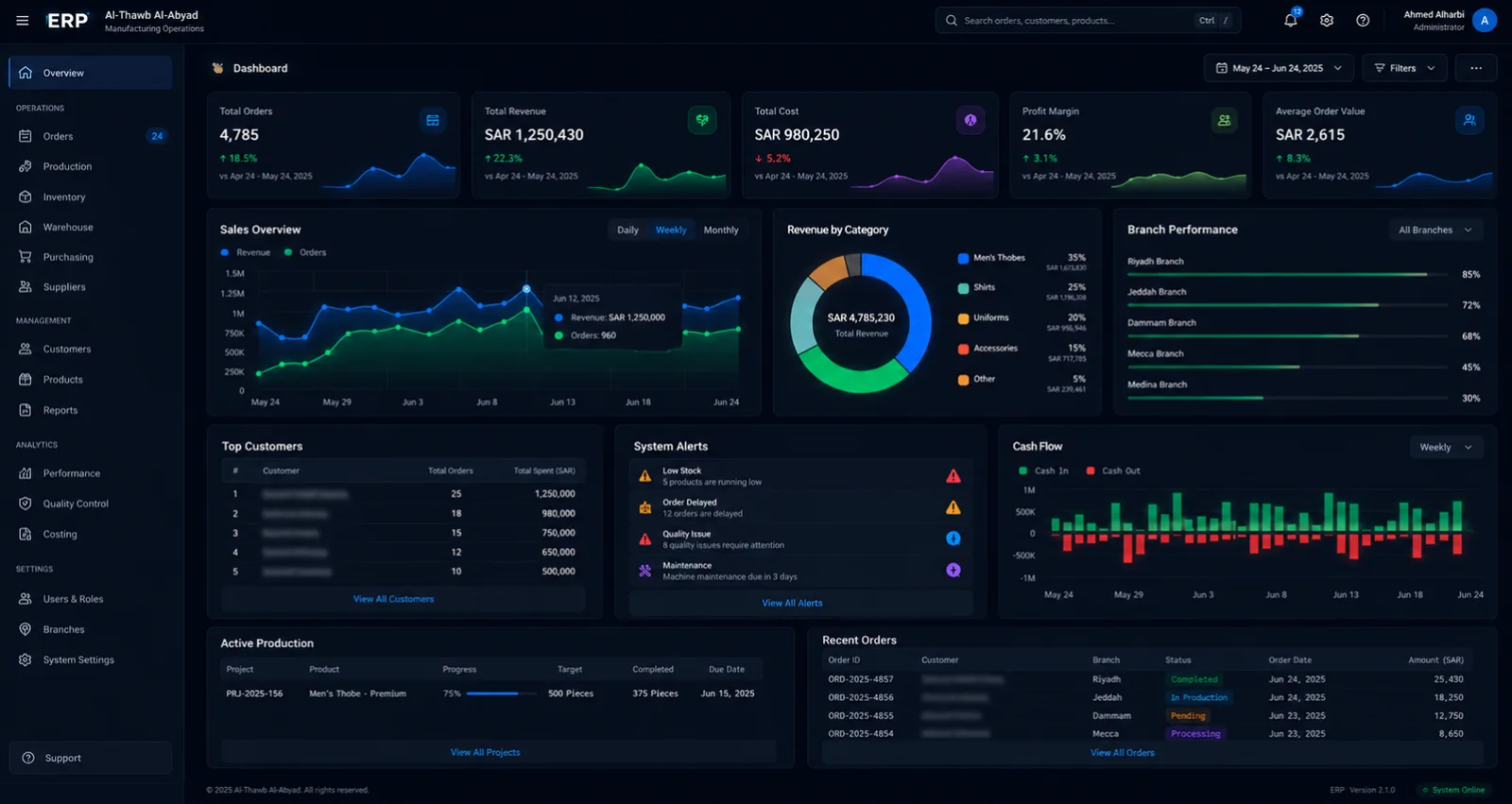Viewport: 1512px width, 804px height.
Task: Click the Purchasing cart icon
Action: pos(26,257)
